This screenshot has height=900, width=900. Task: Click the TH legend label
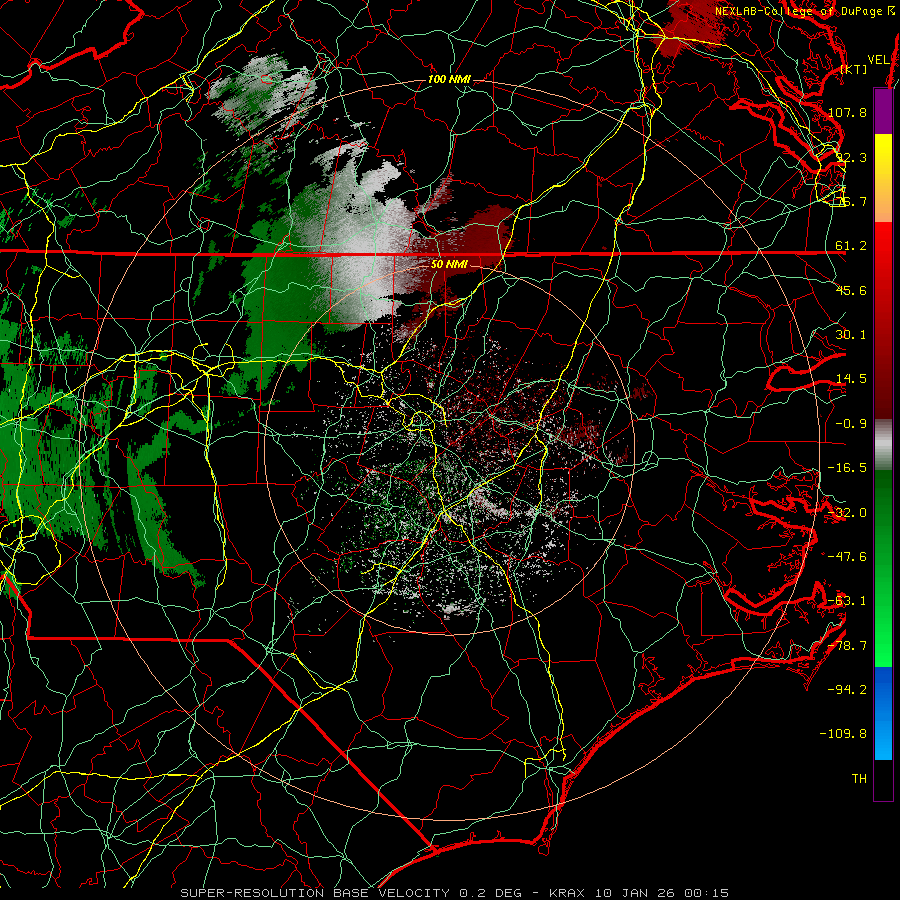pos(859,779)
